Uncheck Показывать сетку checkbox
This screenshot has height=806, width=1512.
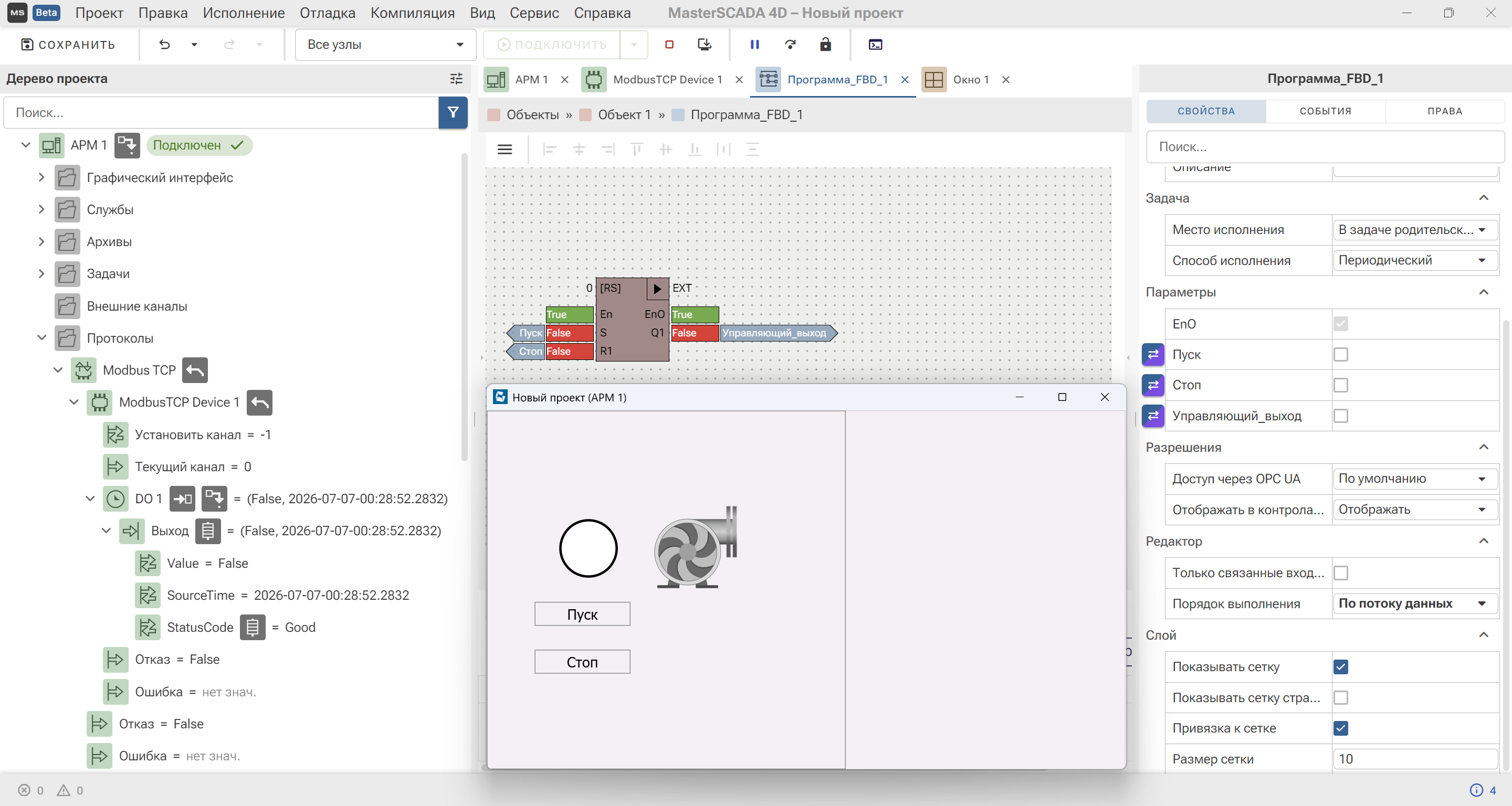(1341, 667)
